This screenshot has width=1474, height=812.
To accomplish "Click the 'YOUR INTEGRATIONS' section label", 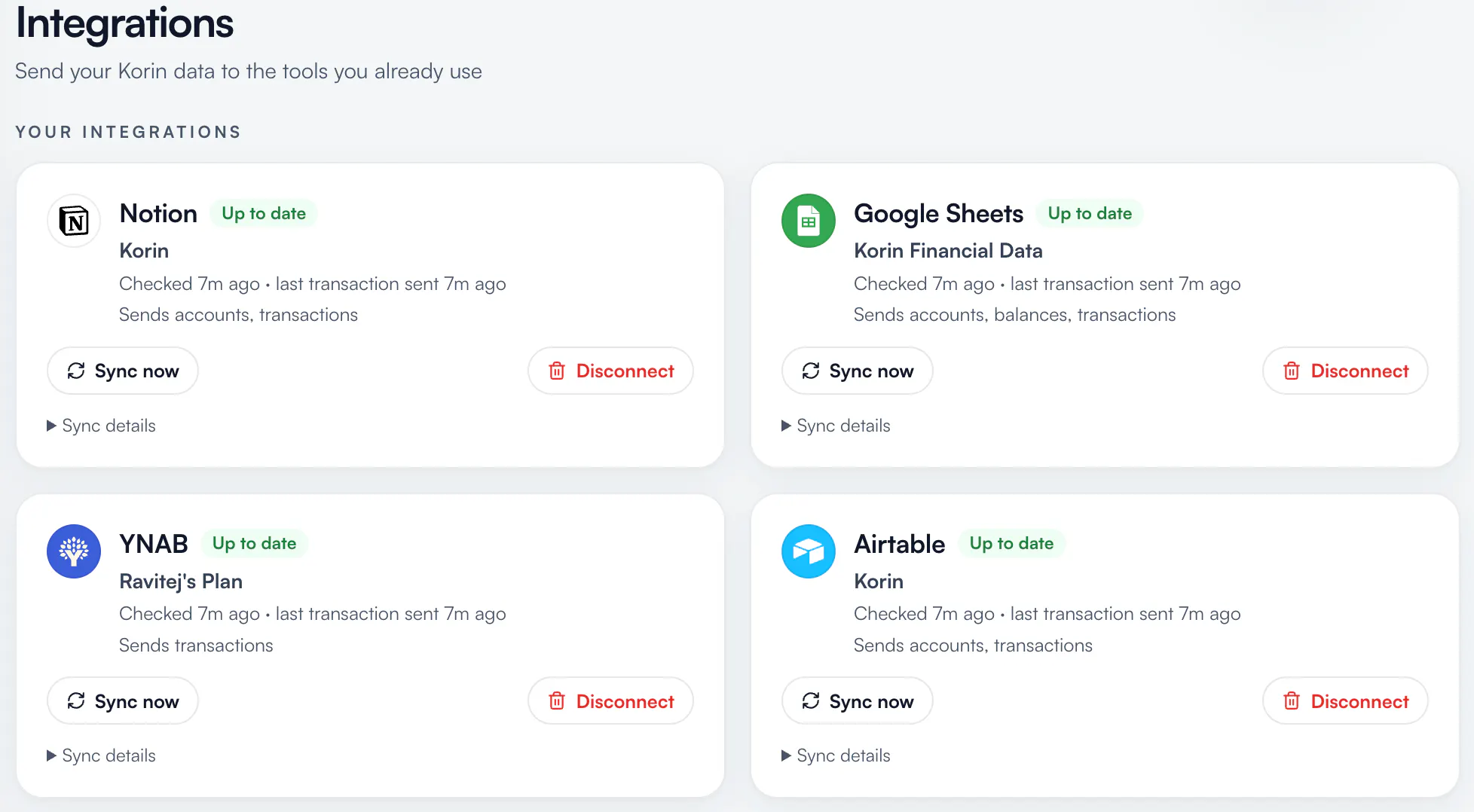I will (x=128, y=132).
